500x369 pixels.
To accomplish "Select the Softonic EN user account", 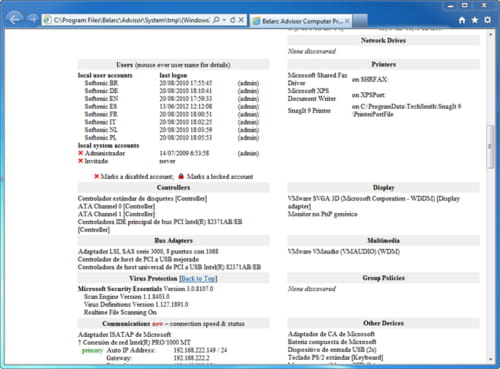I will 101,99.
